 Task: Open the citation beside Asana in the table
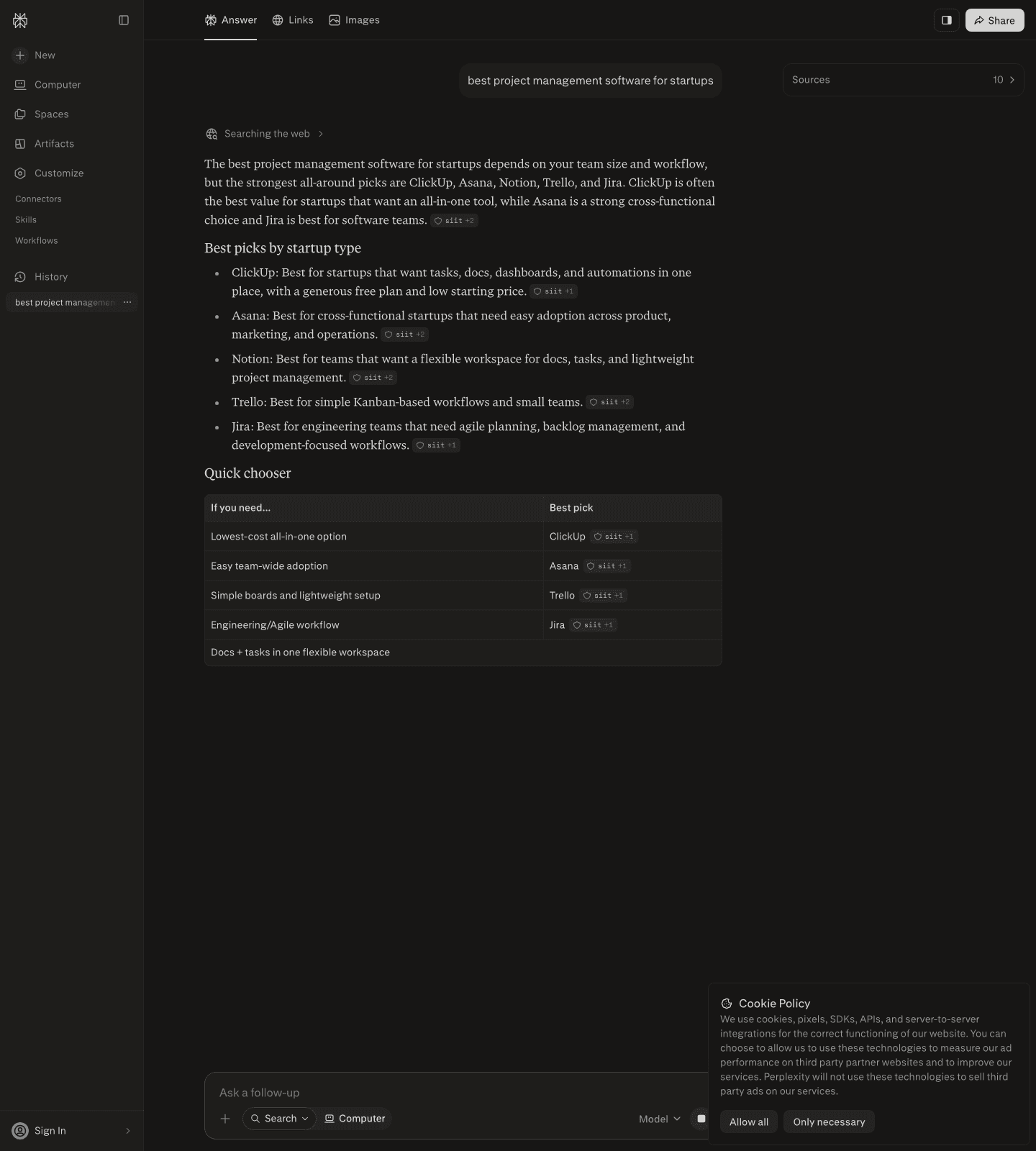click(606, 566)
